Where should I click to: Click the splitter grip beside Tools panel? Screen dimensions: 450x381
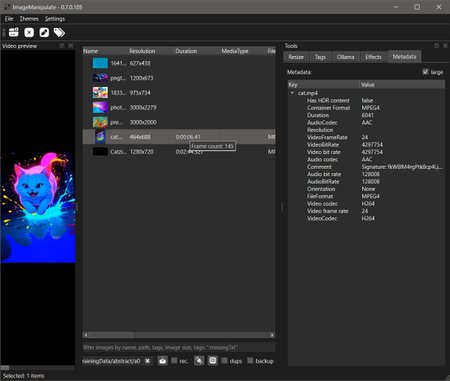click(x=282, y=207)
